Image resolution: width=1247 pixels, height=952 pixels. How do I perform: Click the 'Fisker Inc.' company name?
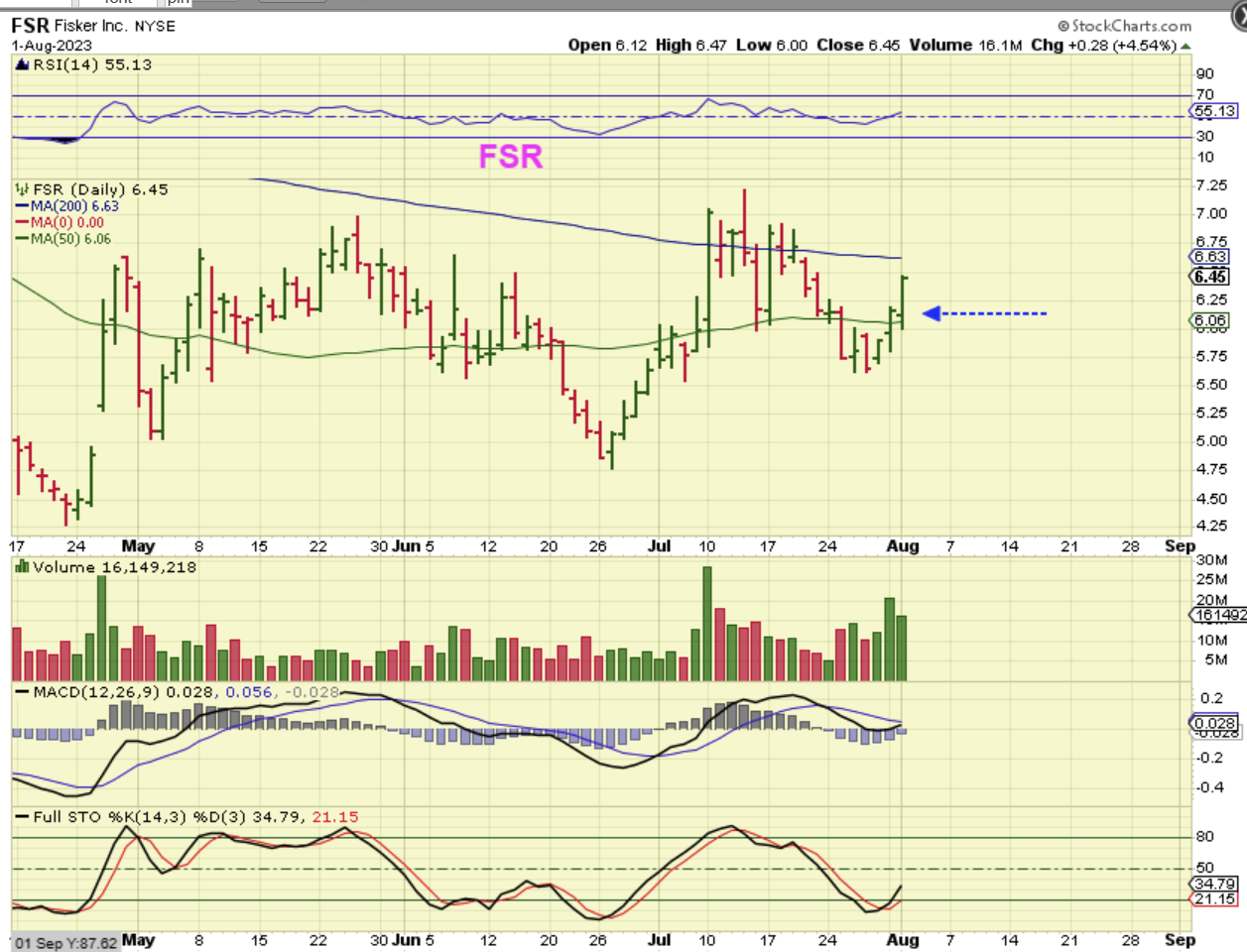point(90,26)
